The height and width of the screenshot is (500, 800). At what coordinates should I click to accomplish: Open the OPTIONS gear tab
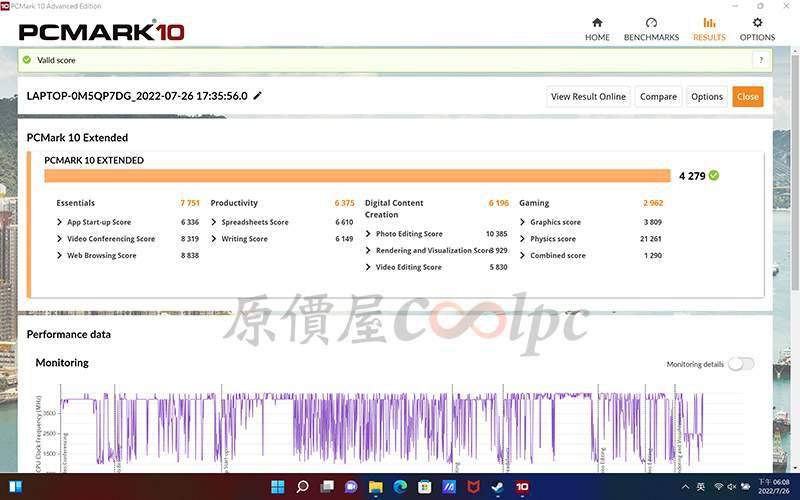click(757, 30)
